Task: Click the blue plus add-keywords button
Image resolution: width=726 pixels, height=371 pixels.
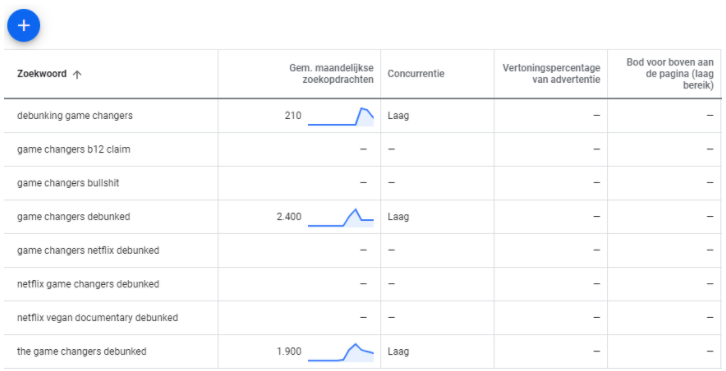Action: pos(24,25)
